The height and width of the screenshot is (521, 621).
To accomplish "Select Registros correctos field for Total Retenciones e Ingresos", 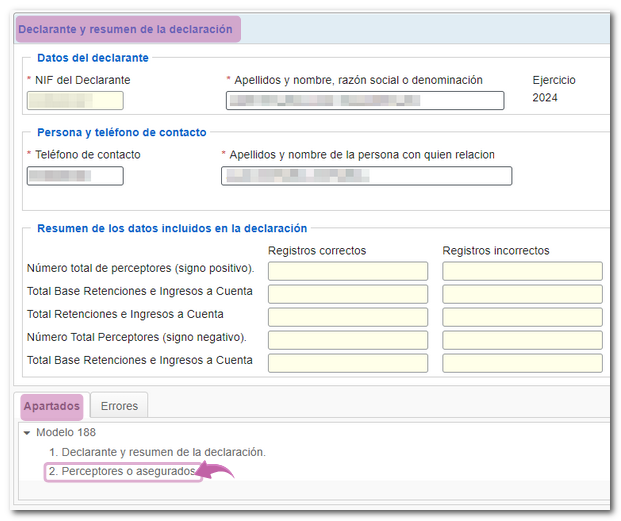I will (347, 317).
